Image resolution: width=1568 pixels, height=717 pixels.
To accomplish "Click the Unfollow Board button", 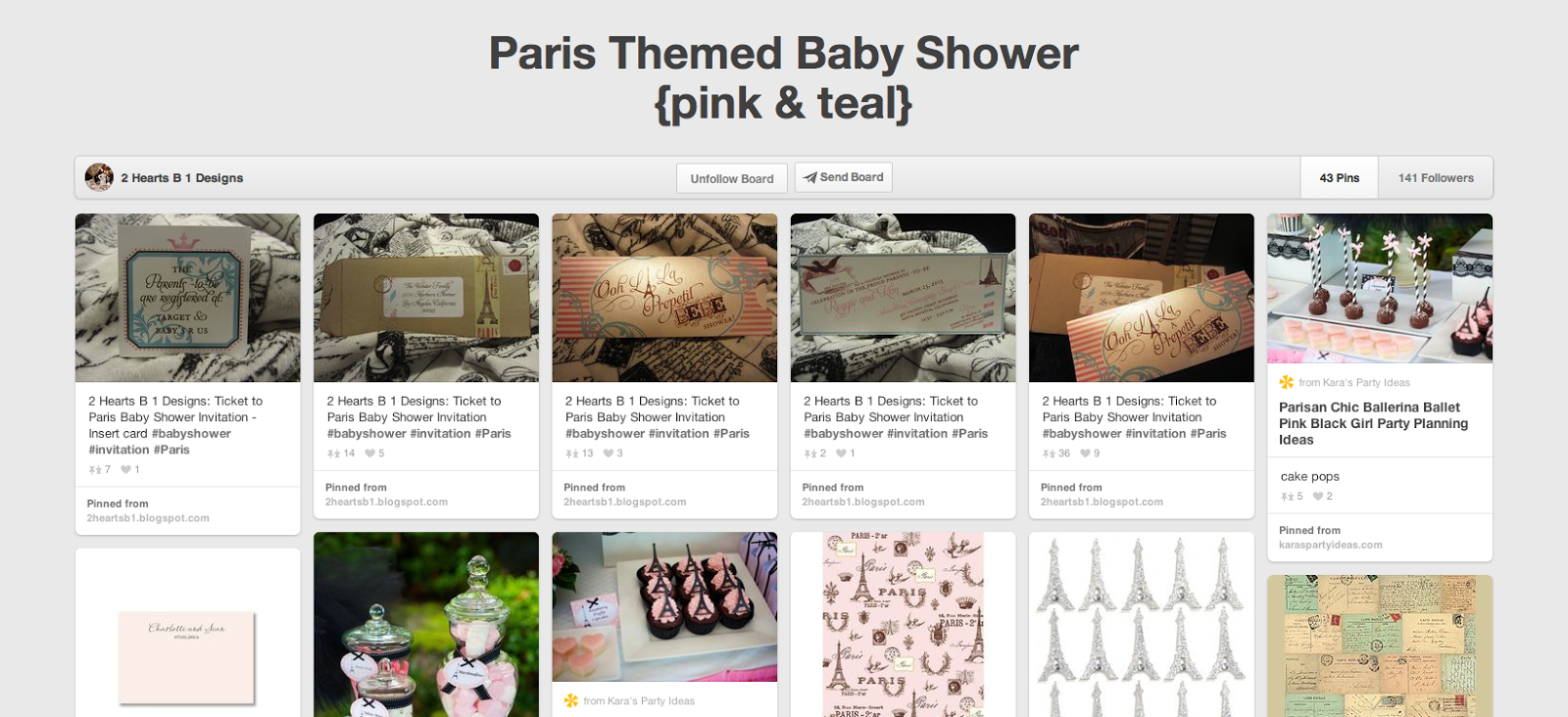I will tap(732, 178).
